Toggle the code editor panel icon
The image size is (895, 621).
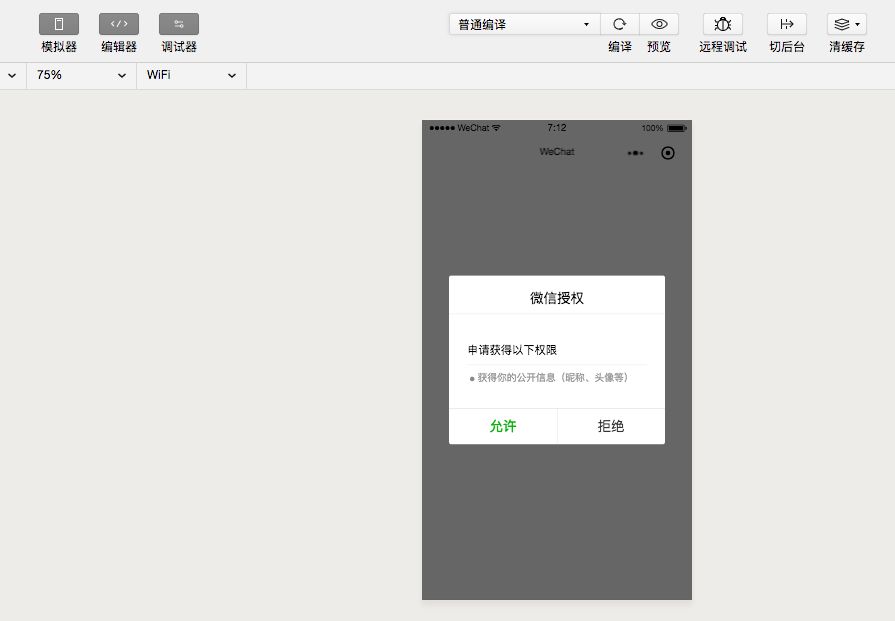click(x=119, y=24)
